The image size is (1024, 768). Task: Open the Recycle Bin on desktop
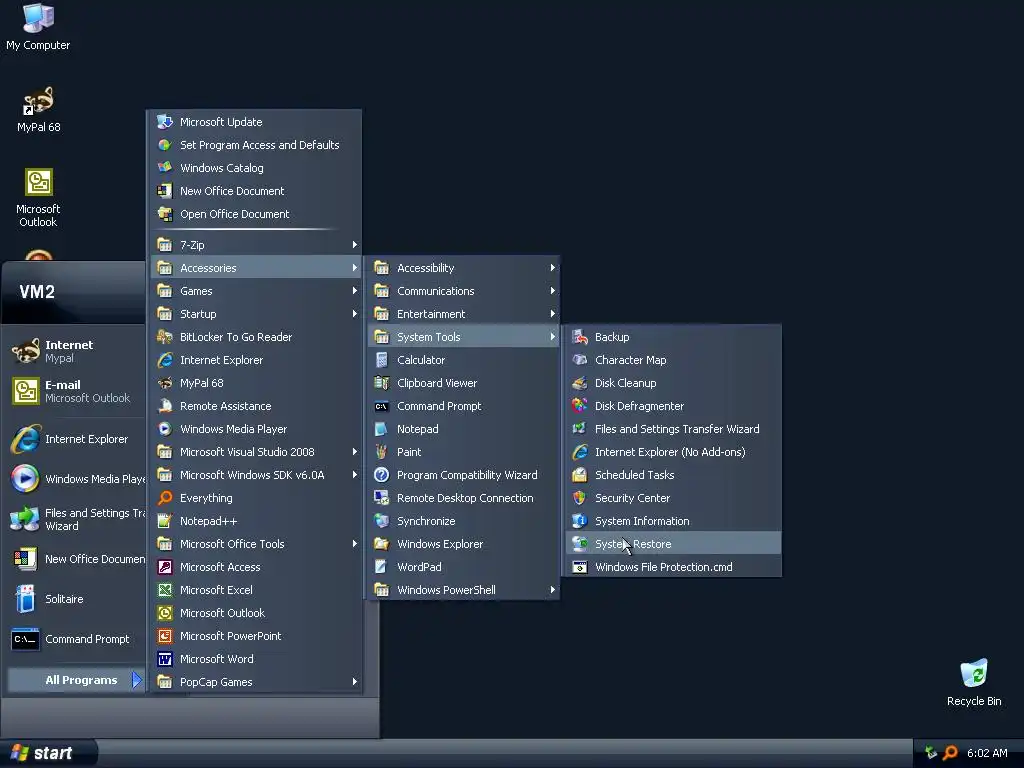[x=974, y=682]
